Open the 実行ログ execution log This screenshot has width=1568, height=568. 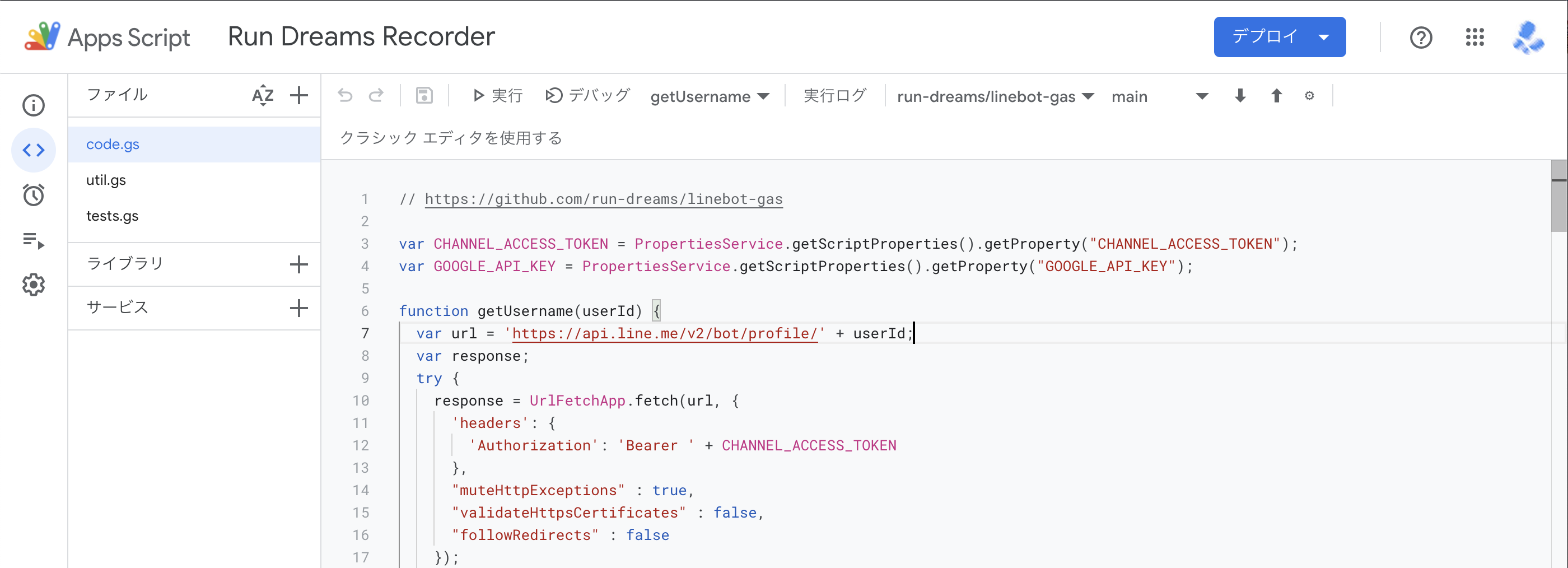point(834,96)
